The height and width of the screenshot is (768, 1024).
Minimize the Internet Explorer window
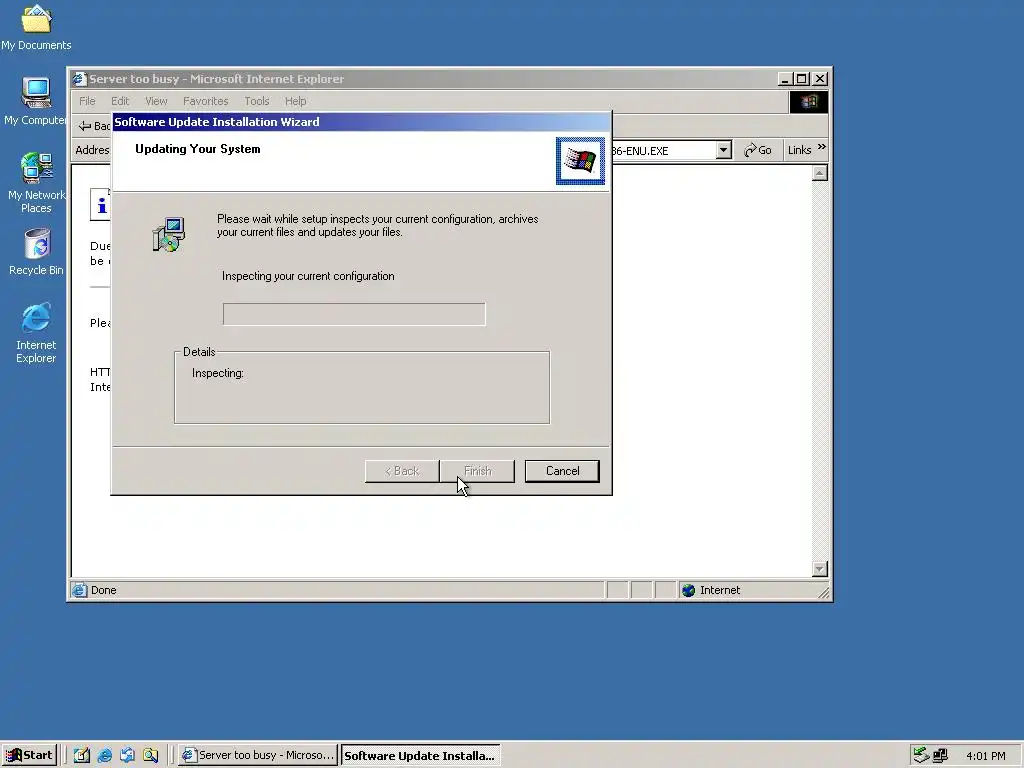tap(786, 79)
